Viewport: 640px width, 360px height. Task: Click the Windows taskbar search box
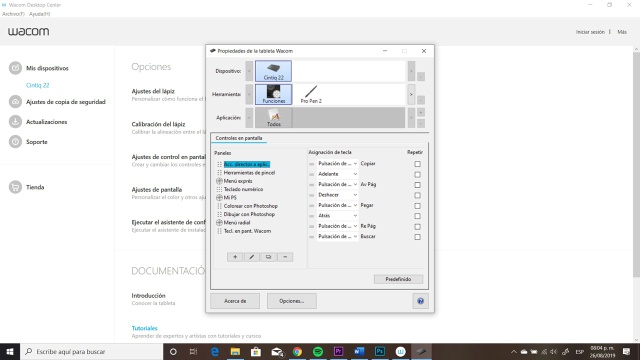coord(91,351)
